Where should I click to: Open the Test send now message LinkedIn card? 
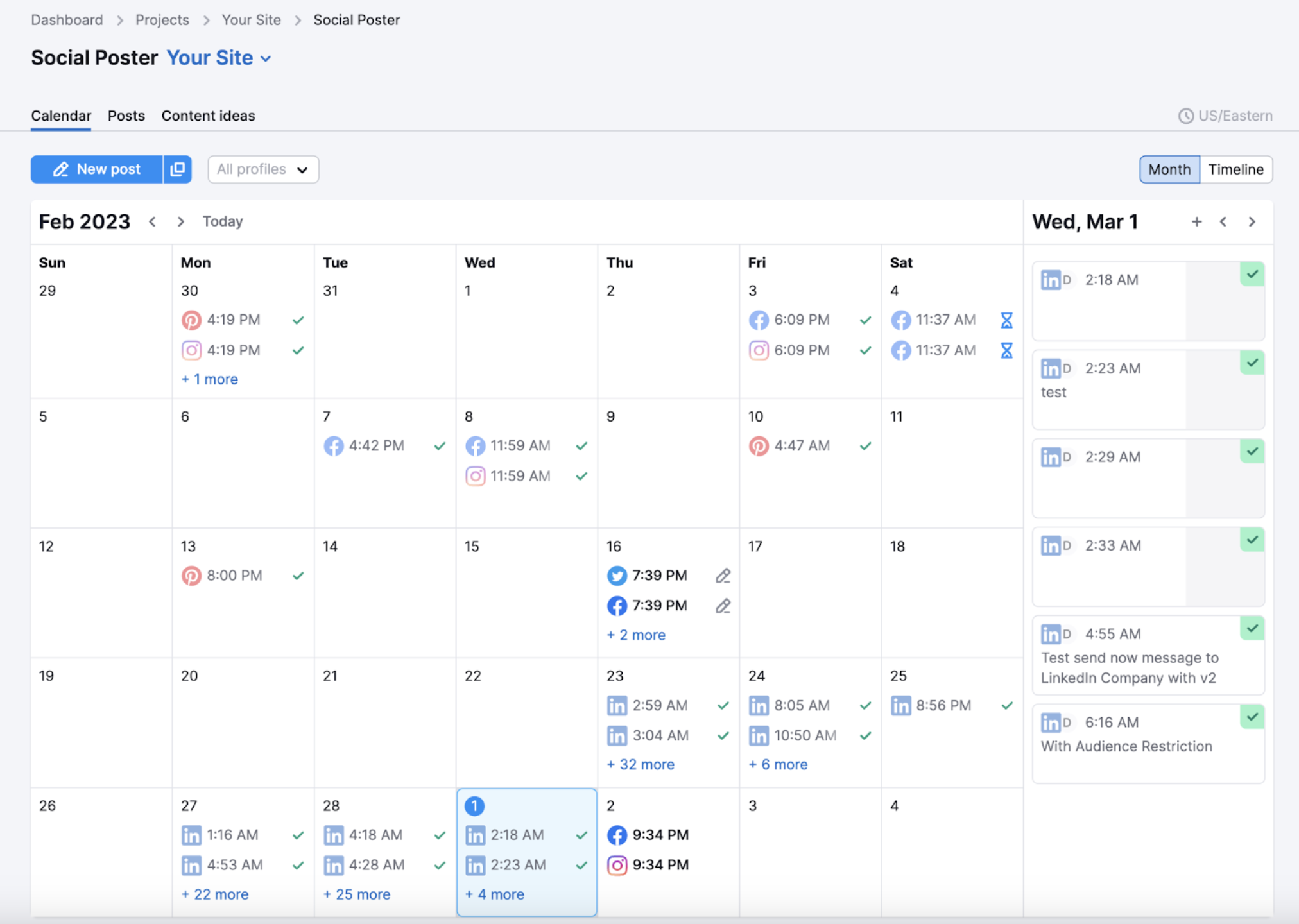[1148, 655]
